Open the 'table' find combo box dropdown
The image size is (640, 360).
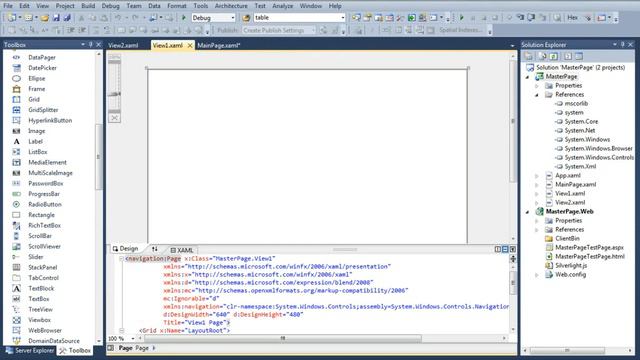click(x=342, y=18)
